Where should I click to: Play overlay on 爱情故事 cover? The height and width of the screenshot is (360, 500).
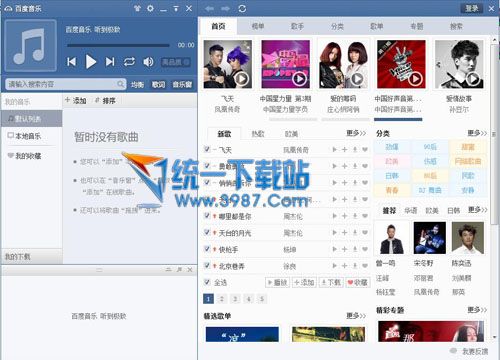pyautogui.click(x=473, y=79)
